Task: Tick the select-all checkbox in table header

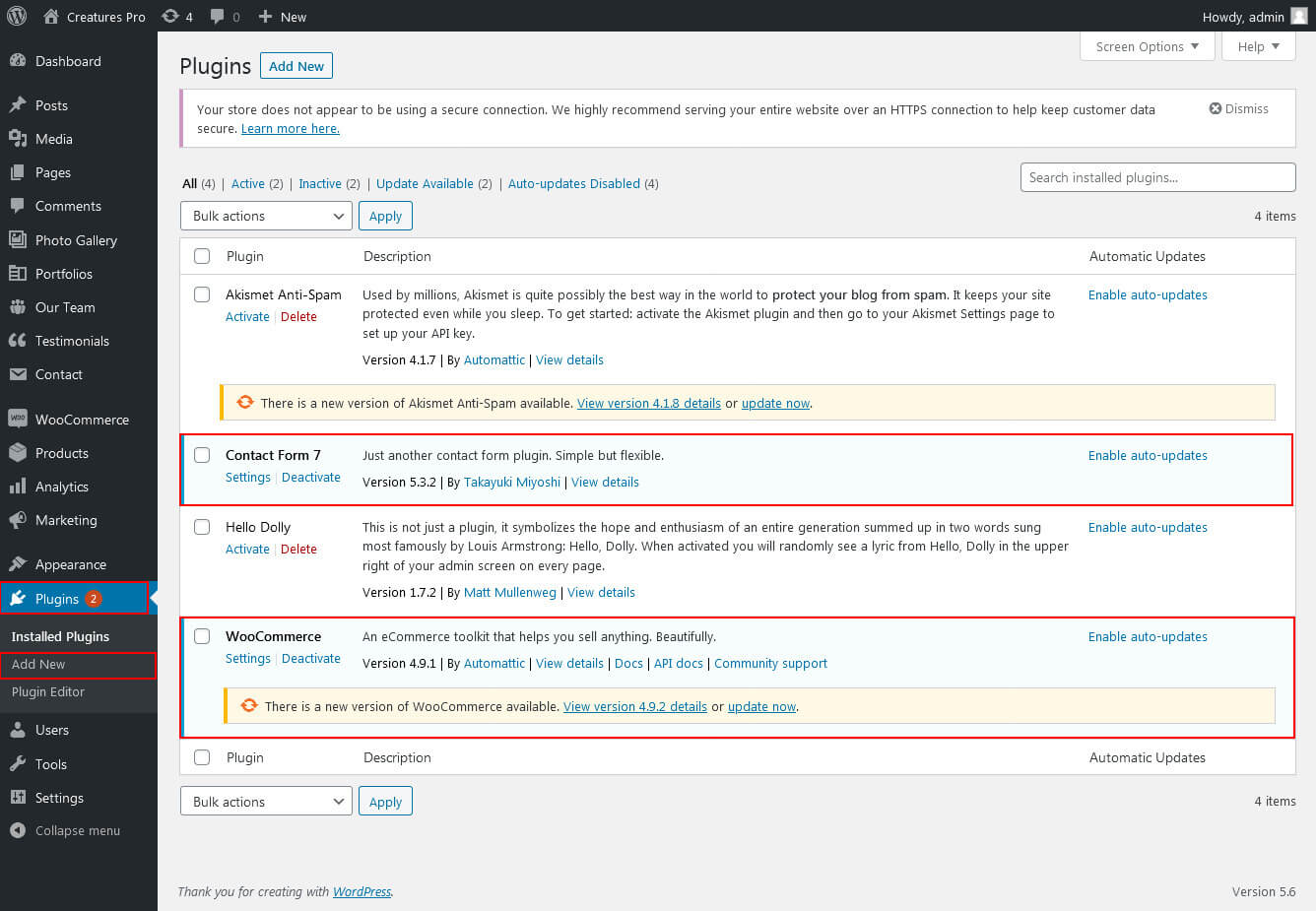Action: pyautogui.click(x=202, y=256)
